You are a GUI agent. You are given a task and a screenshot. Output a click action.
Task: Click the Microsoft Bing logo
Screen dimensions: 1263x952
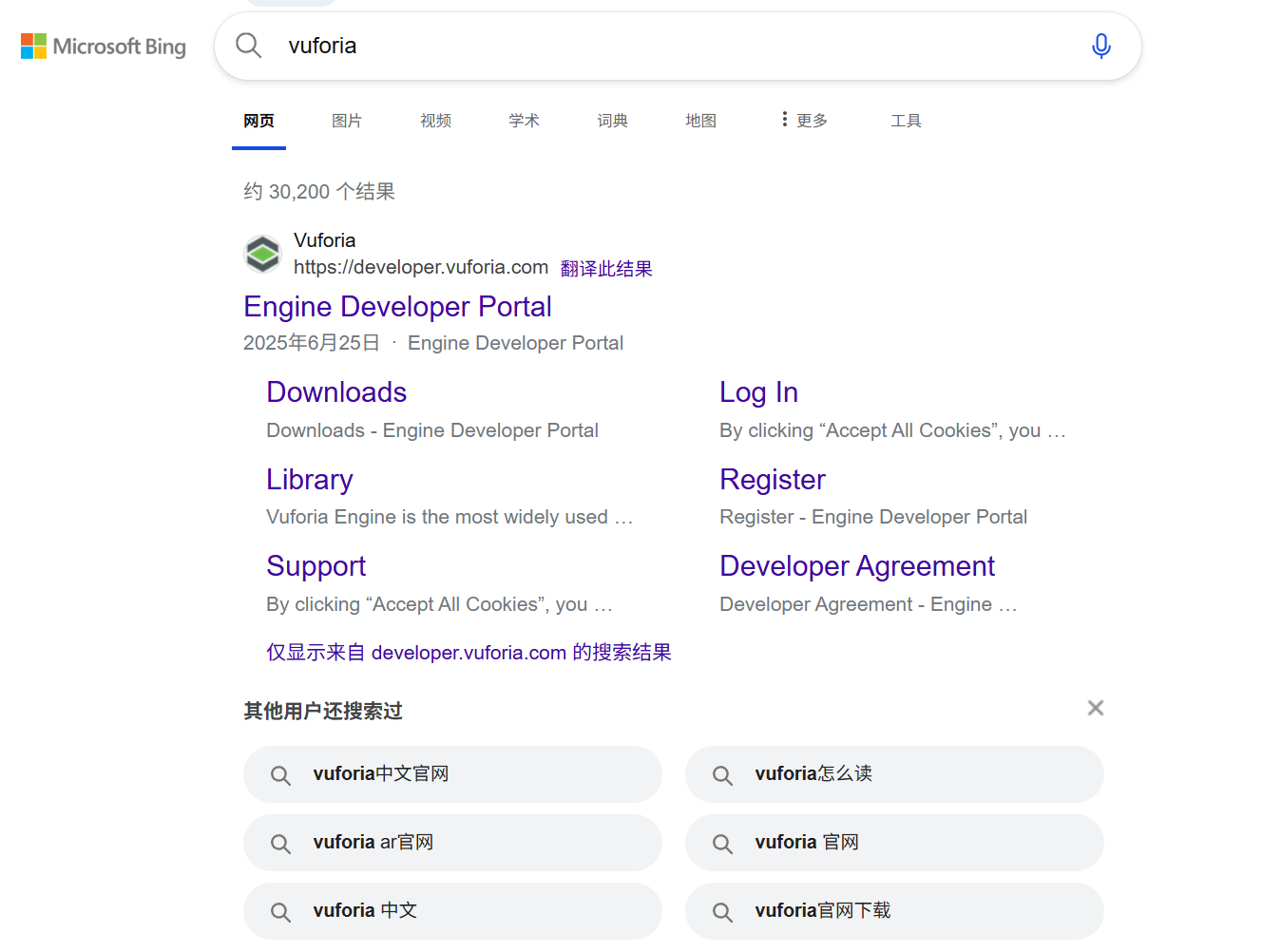pos(104,47)
